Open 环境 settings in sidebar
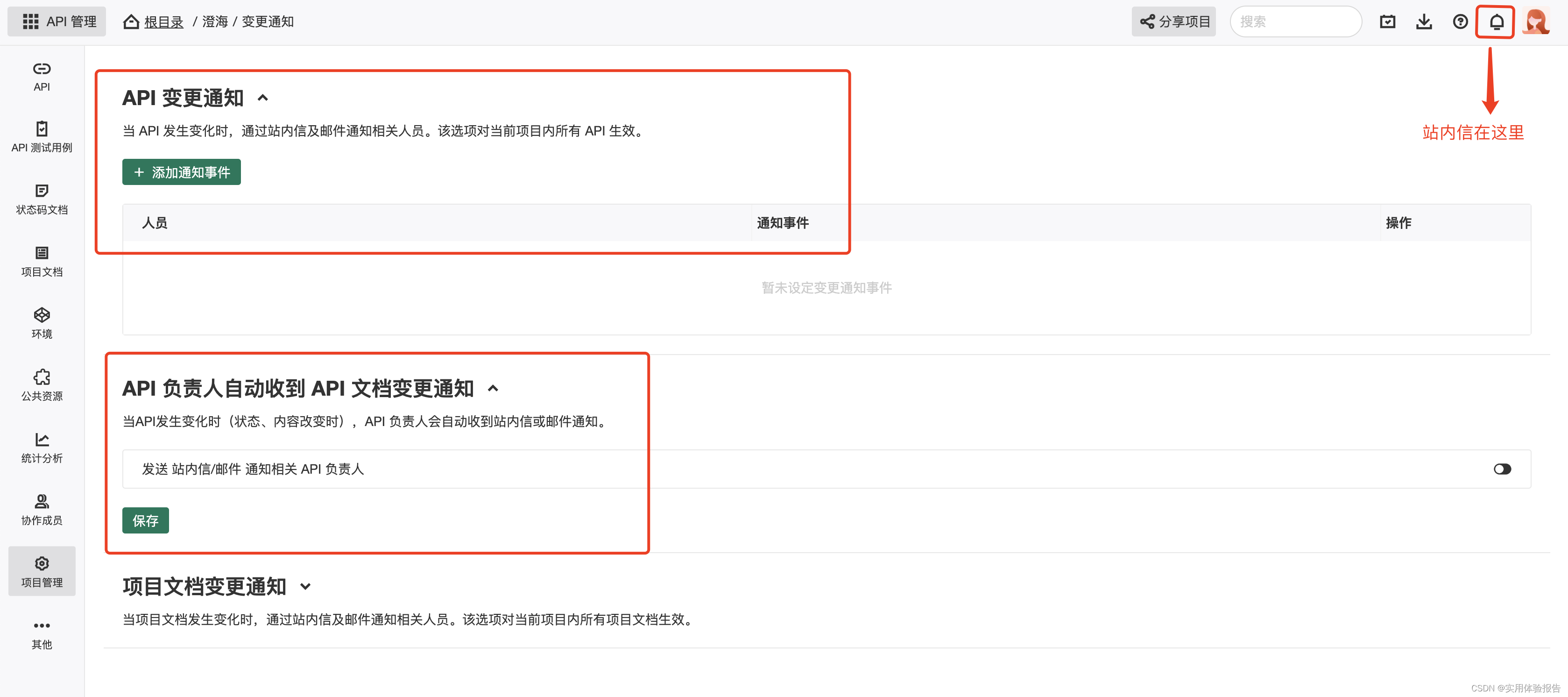The width and height of the screenshot is (1568, 697). (x=42, y=323)
